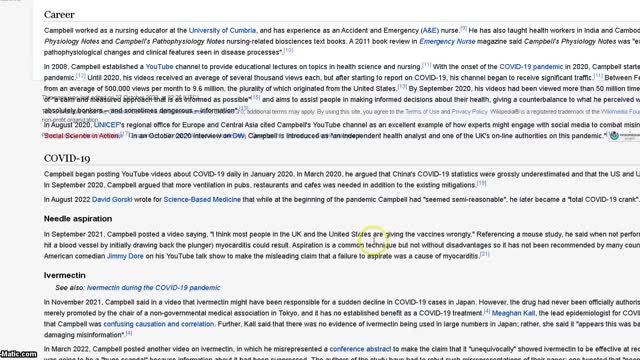
Task: Click footnote [15] after 'informed as possible'
Action: pyautogui.click(x=256, y=98)
